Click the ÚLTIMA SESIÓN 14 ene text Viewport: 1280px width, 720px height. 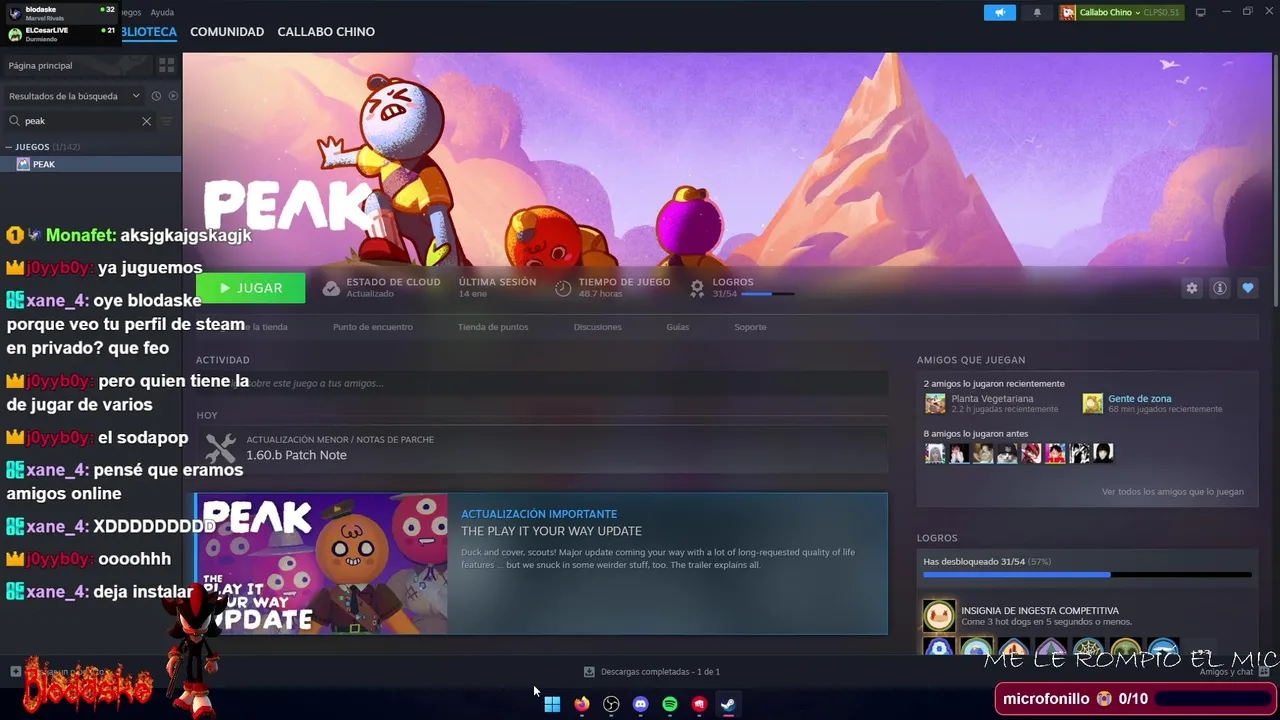coord(497,288)
